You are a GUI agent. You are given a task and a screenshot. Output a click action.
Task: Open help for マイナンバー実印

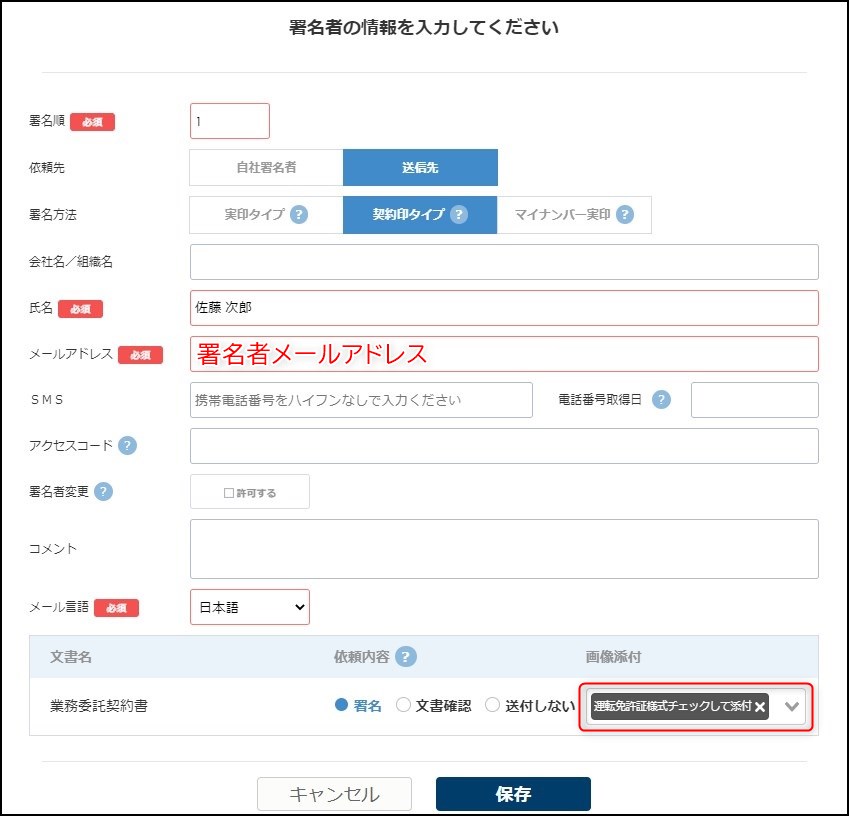point(626,214)
